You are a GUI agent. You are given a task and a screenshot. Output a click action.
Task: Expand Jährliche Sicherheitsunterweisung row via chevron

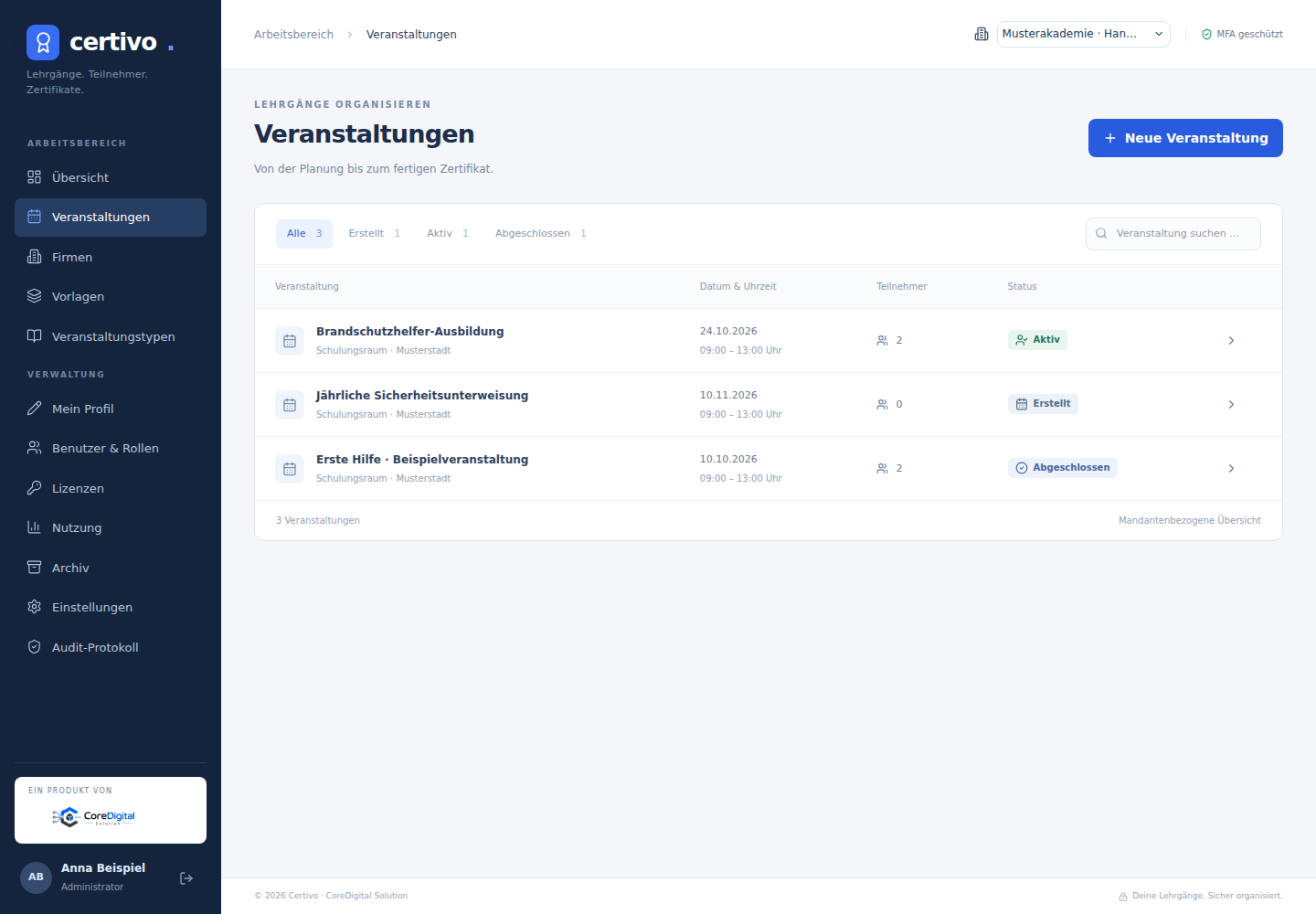(x=1231, y=405)
